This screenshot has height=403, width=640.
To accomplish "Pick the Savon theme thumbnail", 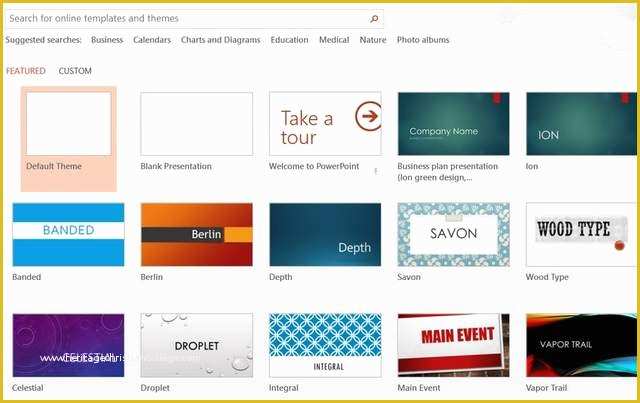I will pos(453,235).
